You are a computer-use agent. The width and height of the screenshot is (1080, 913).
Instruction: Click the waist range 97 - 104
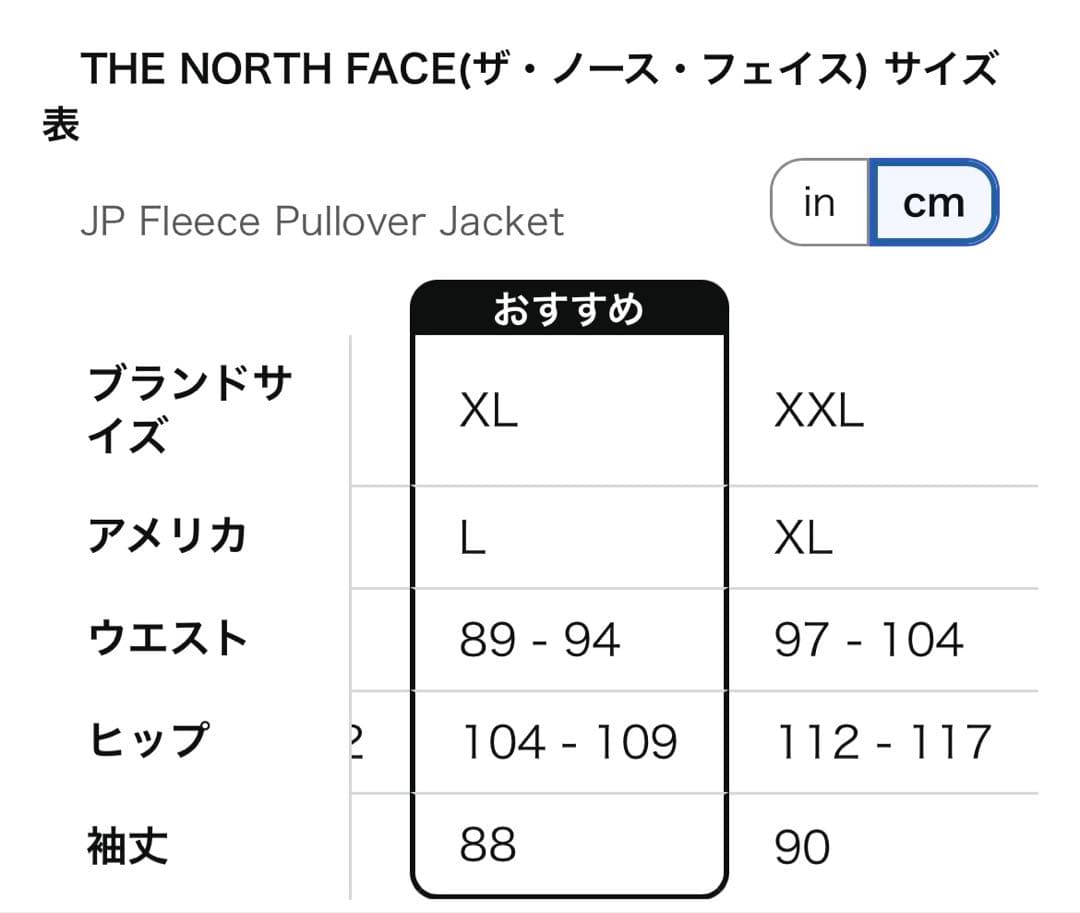pyautogui.click(x=868, y=639)
